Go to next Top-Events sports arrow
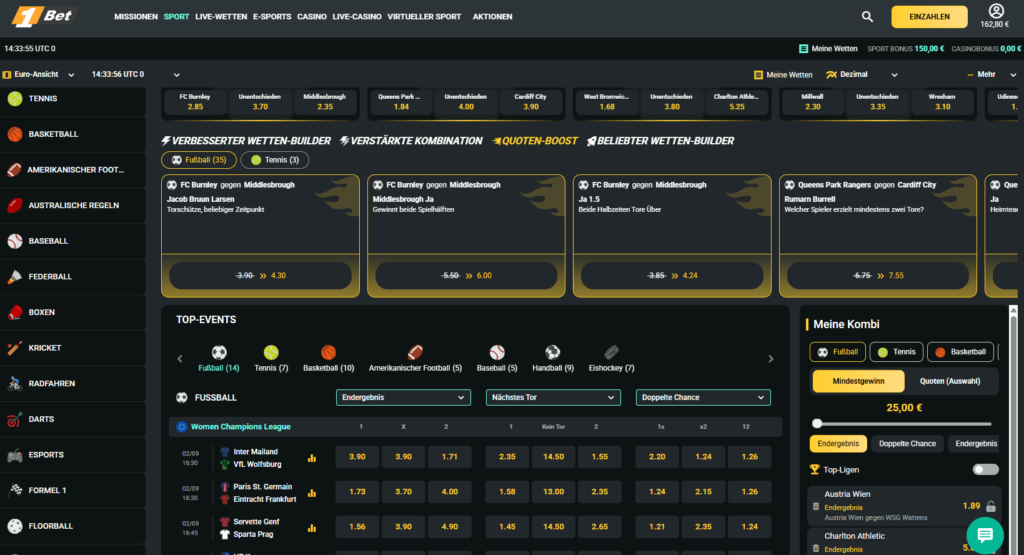The height and width of the screenshot is (555, 1024). point(771,358)
